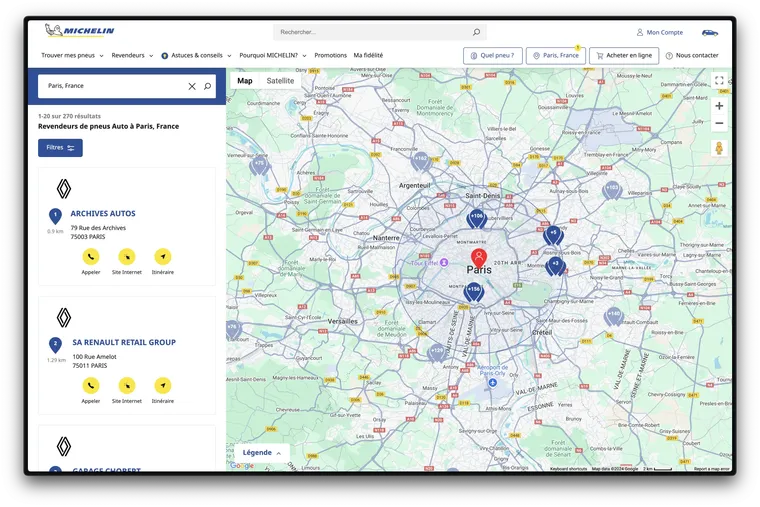Switch to Satellite view tab

[x=280, y=81]
